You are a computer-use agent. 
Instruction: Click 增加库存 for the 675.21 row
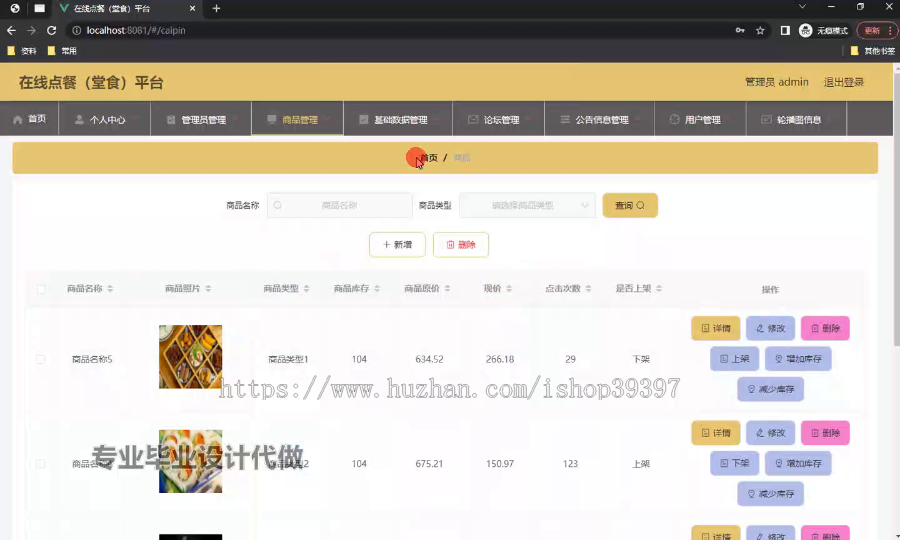click(798, 463)
